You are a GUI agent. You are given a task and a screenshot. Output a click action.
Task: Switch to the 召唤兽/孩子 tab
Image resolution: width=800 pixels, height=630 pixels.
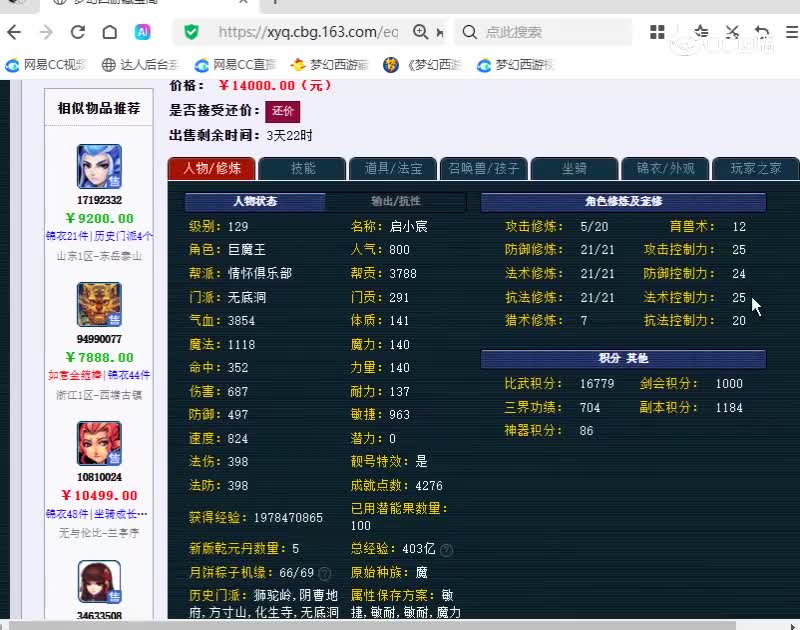click(484, 168)
